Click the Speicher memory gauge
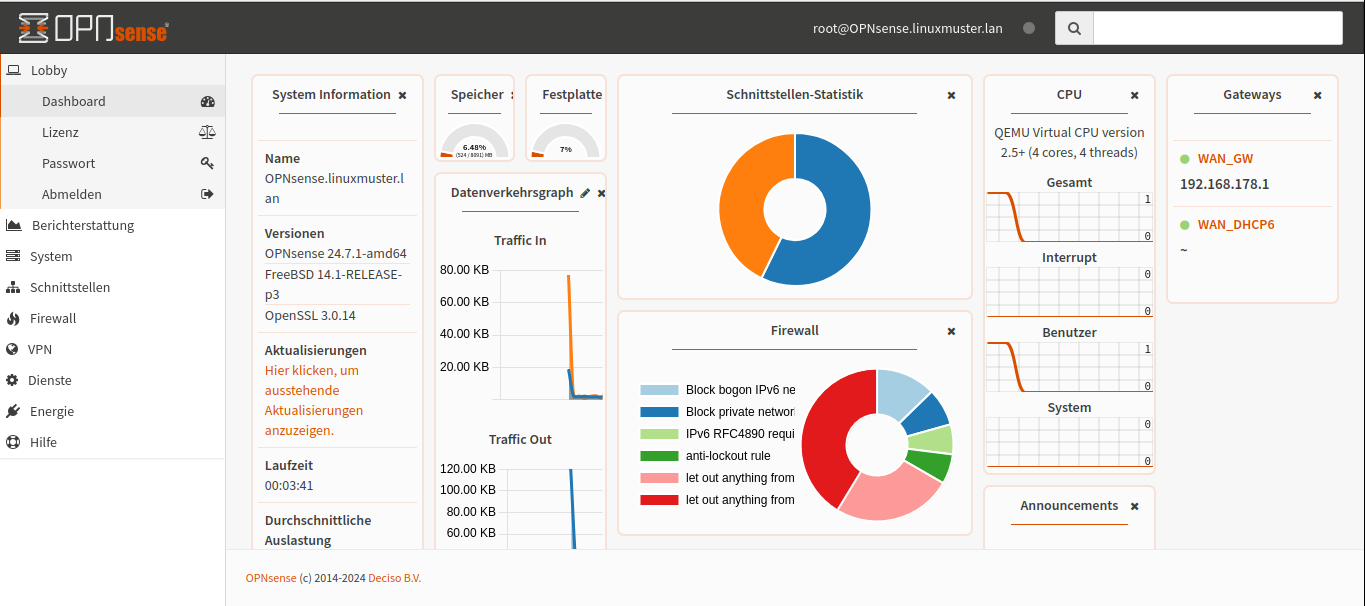The height and width of the screenshot is (606, 1365). 474,141
